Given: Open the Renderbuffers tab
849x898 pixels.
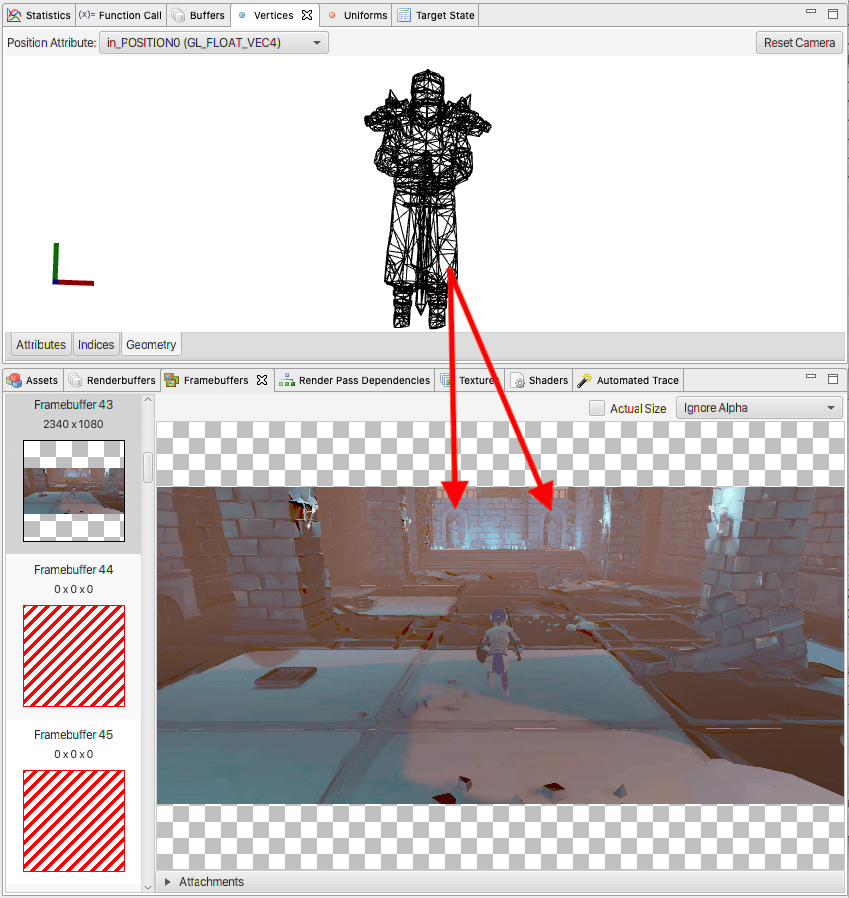Looking at the screenshot, I should click(112, 380).
